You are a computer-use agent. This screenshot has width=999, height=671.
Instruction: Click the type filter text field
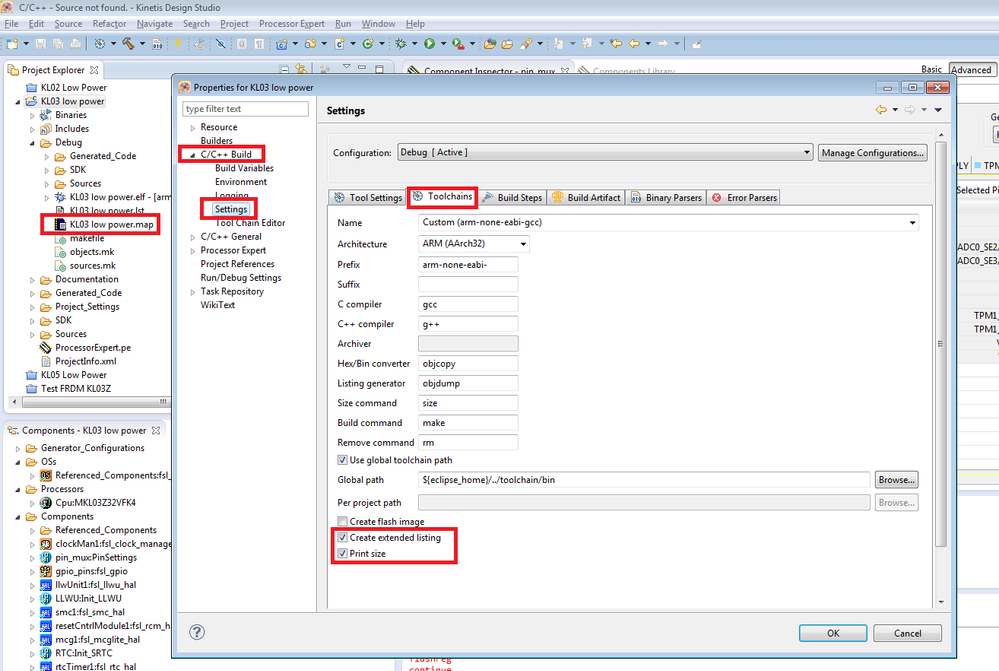coord(245,109)
